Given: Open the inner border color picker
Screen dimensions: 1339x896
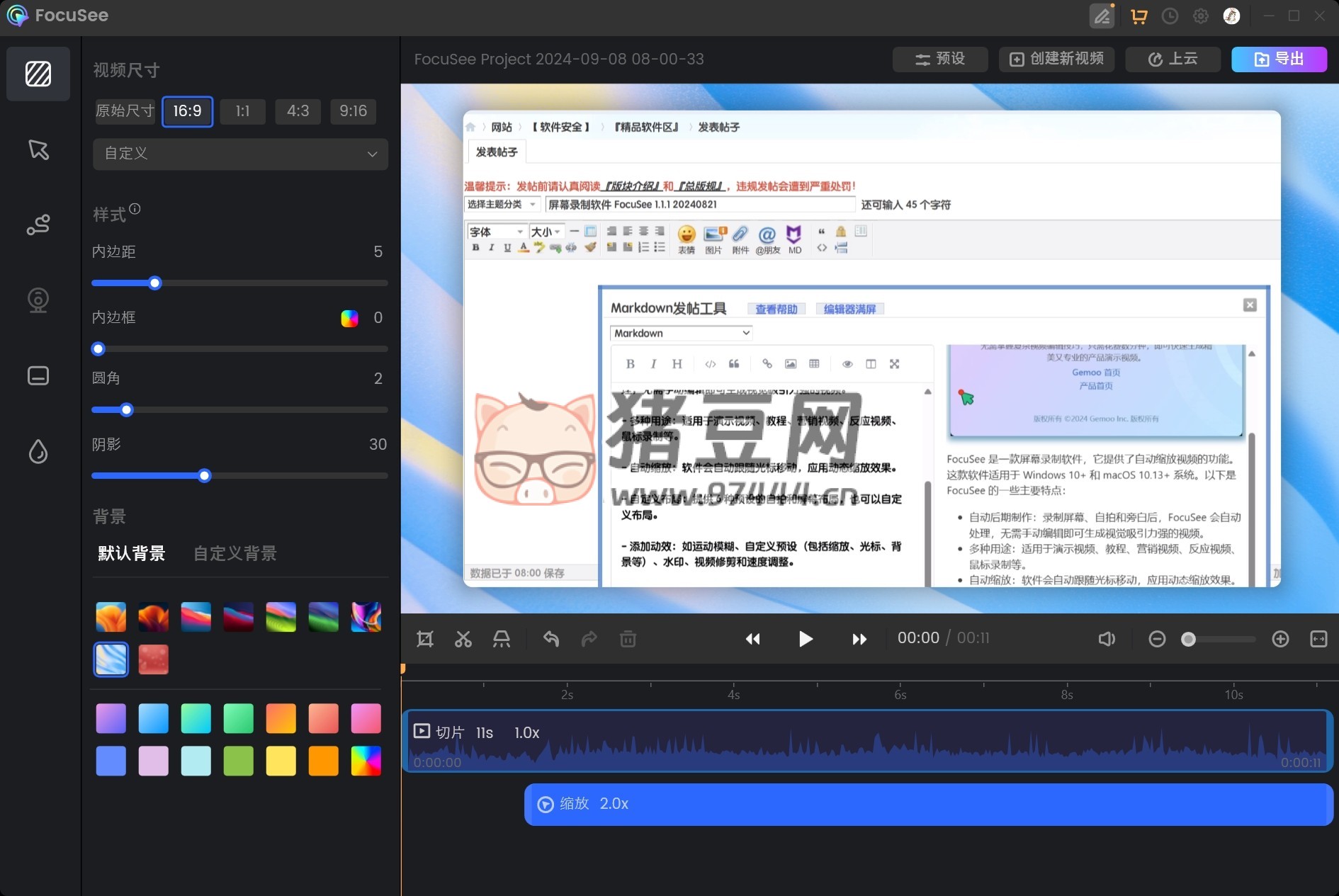Looking at the screenshot, I should (x=349, y=318).
